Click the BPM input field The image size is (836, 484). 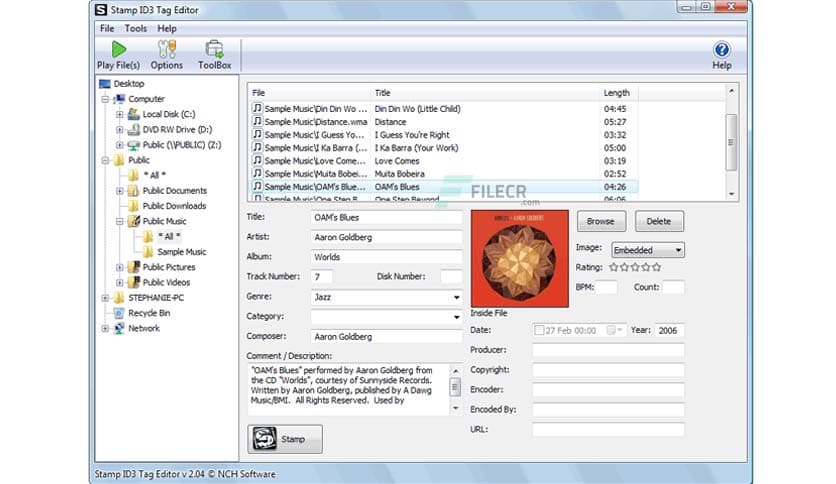coord(606,287)
